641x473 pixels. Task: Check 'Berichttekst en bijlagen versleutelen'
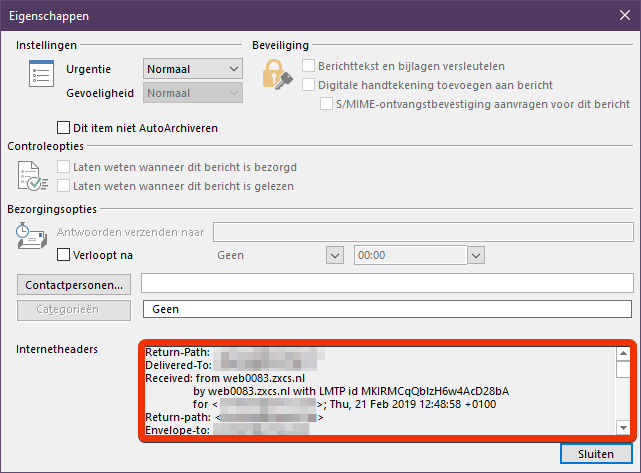click(309, 66)
